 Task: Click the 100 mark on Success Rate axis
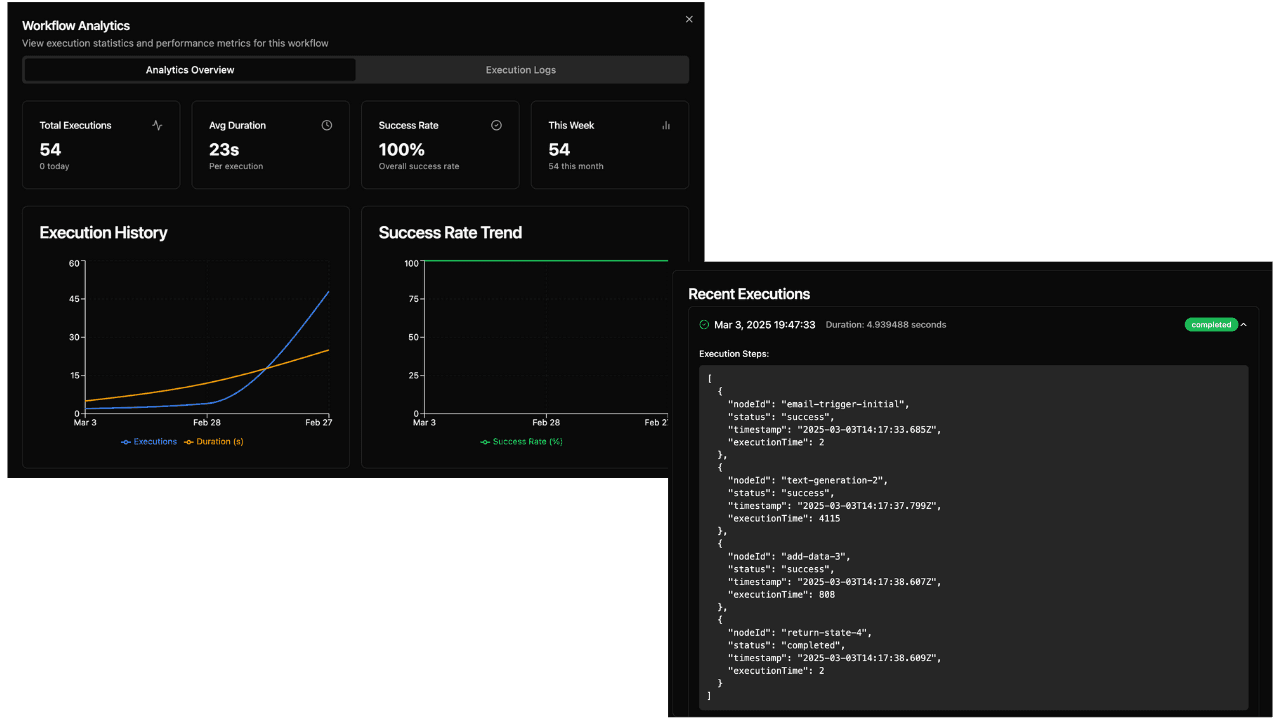413,262
